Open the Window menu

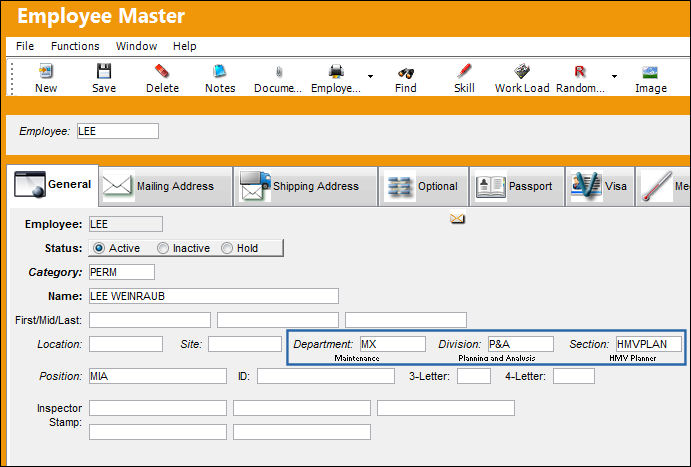point(136,46)
